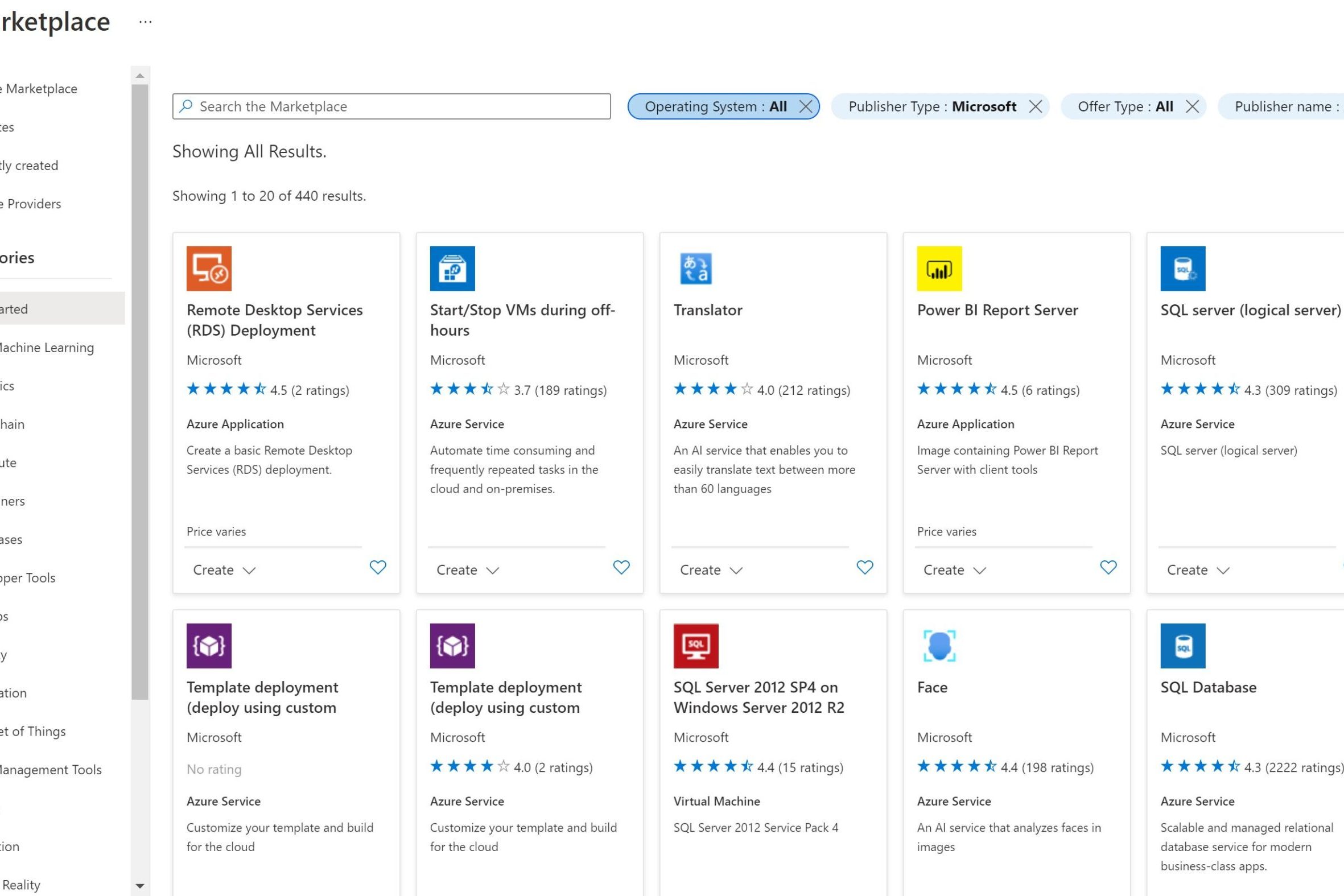Open the Face offer title
1344x896 pixels.
932,687
